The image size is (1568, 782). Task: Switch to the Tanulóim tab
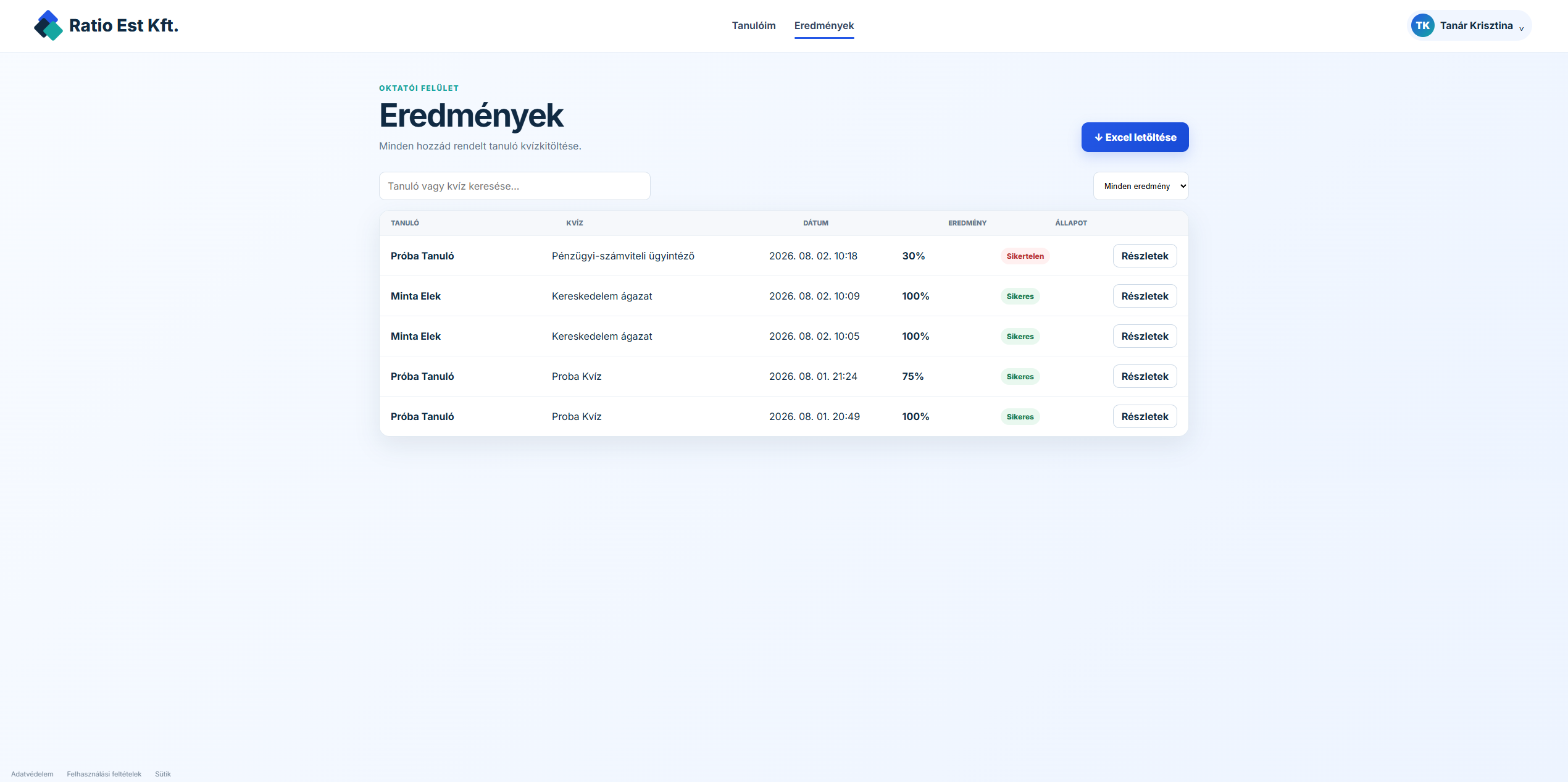(x=754, y=25)
